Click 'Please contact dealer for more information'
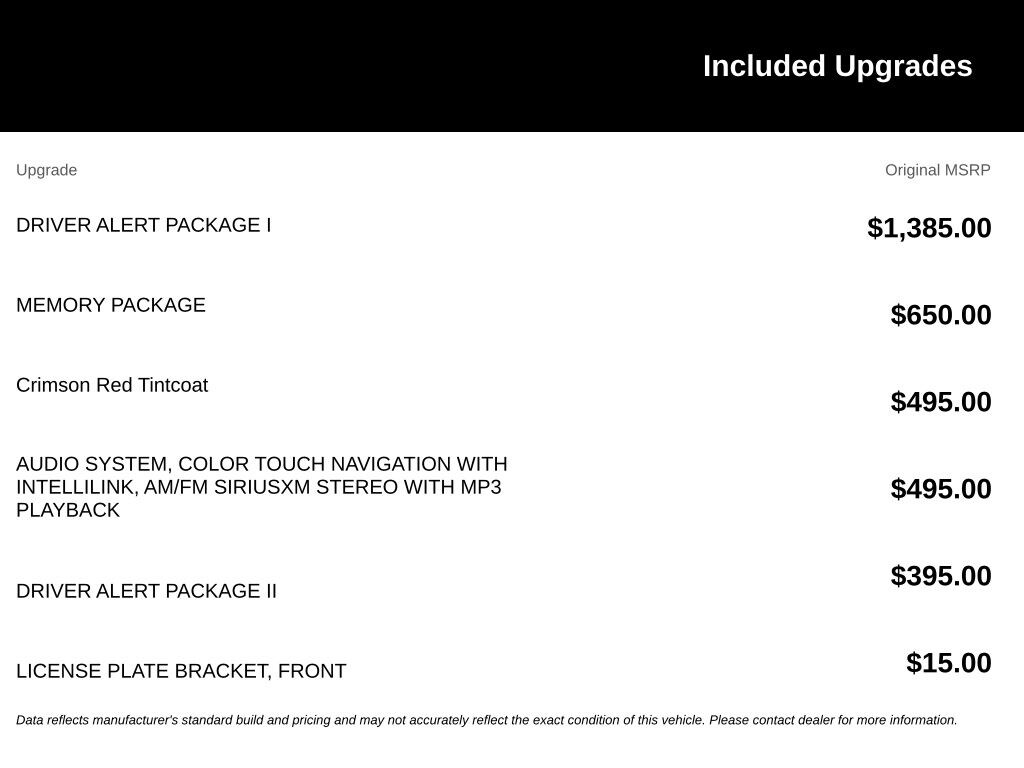The width and height of the screenshot is (1024, 768). coord(833,720)
